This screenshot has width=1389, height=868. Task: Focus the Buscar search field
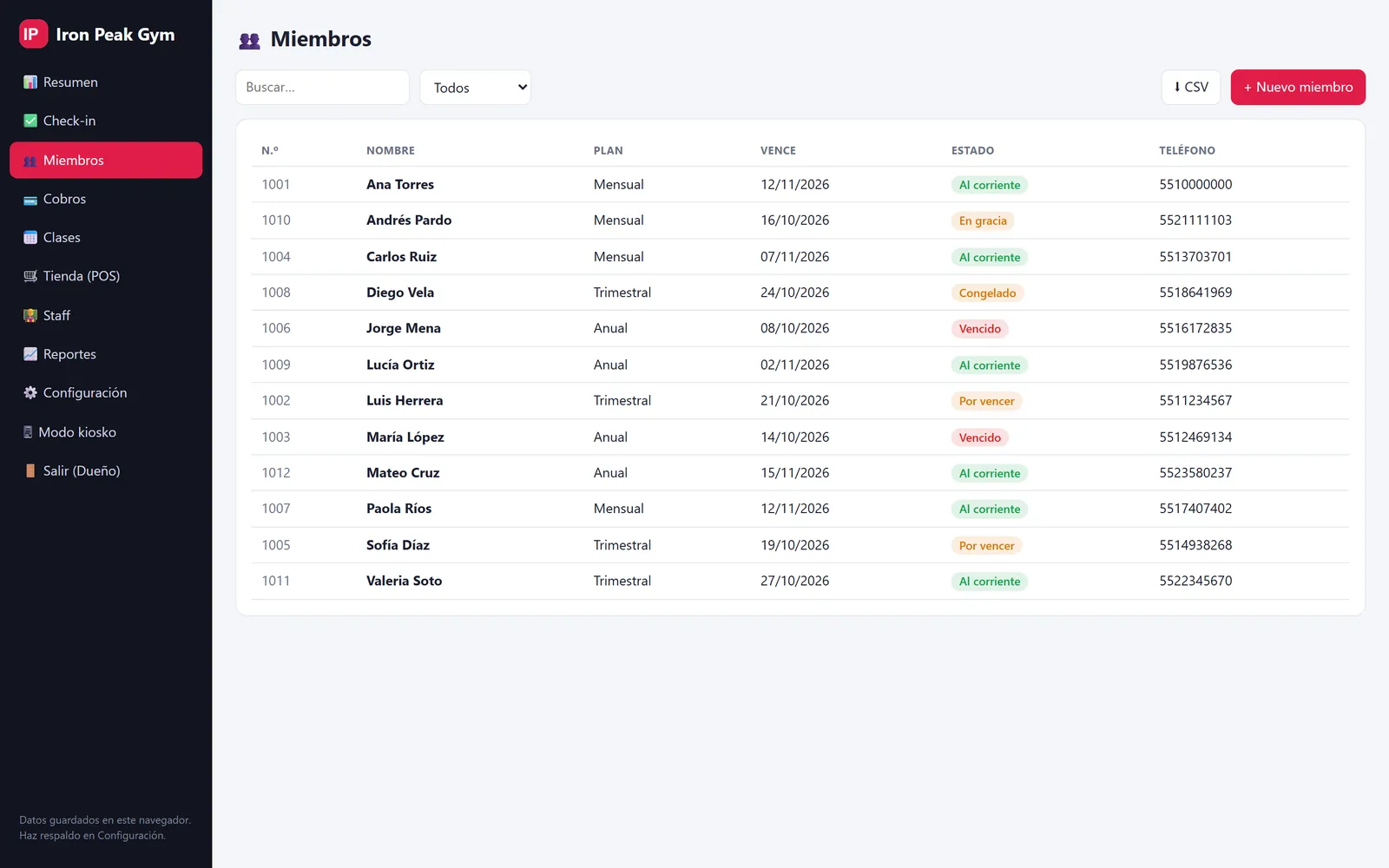[322, 88]
